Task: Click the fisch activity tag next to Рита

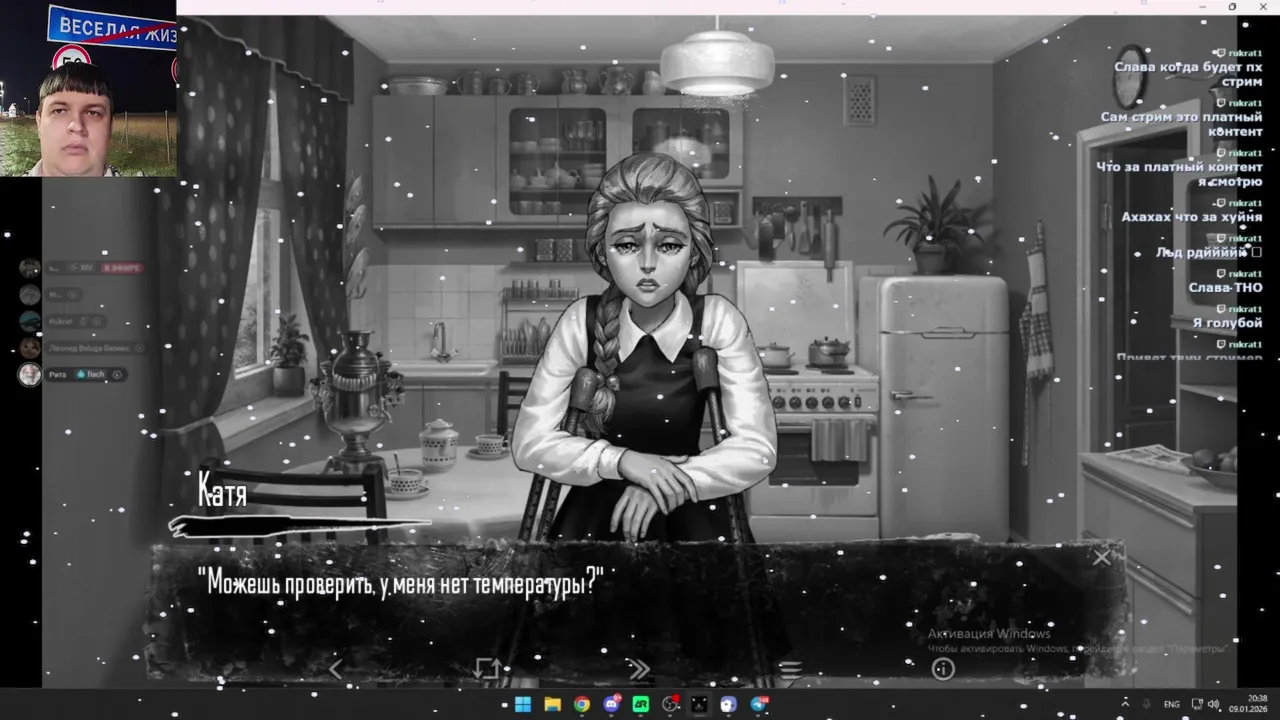Action: [89, 375]
